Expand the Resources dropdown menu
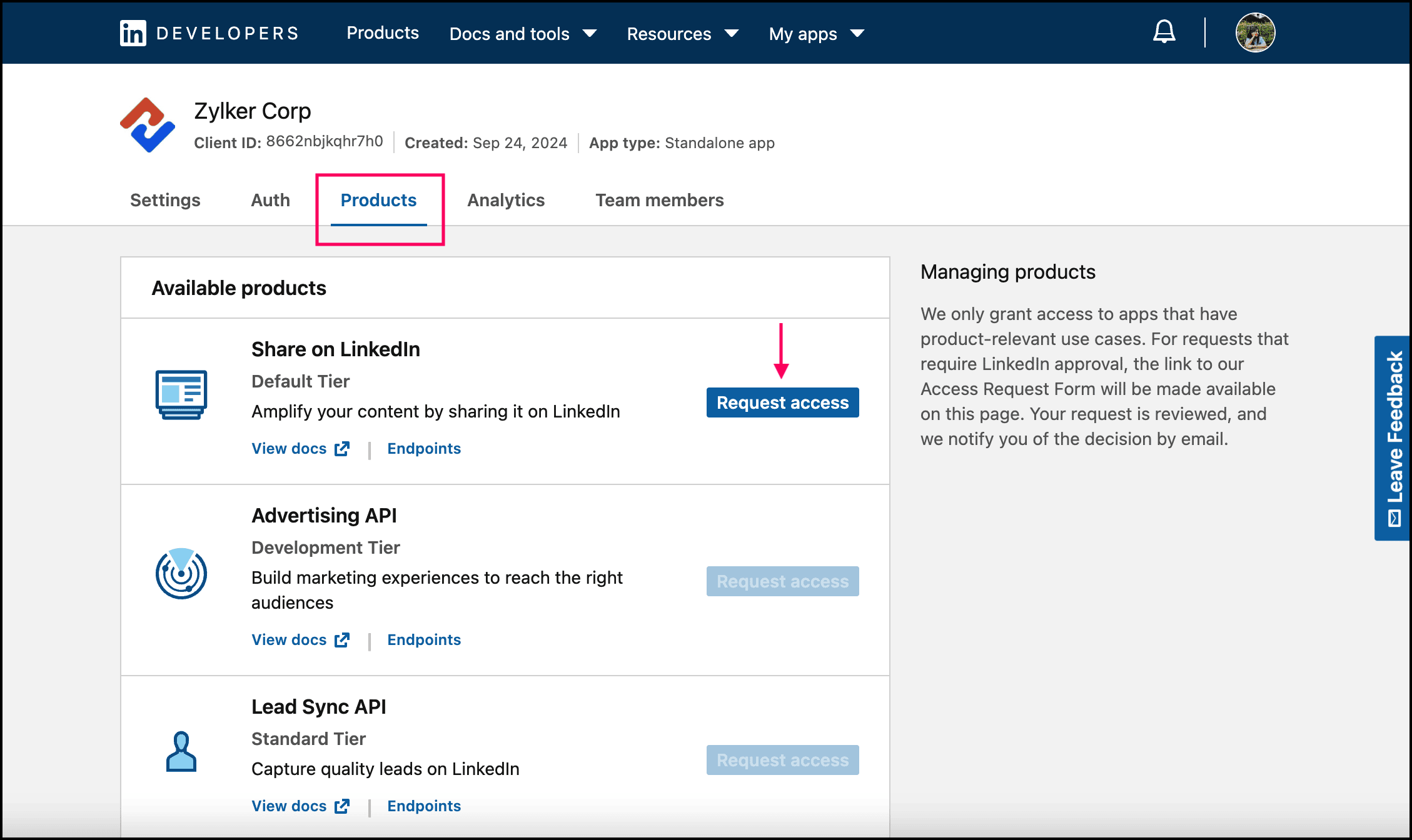This screenshot has height=840, width=1412. click(682, 34)
